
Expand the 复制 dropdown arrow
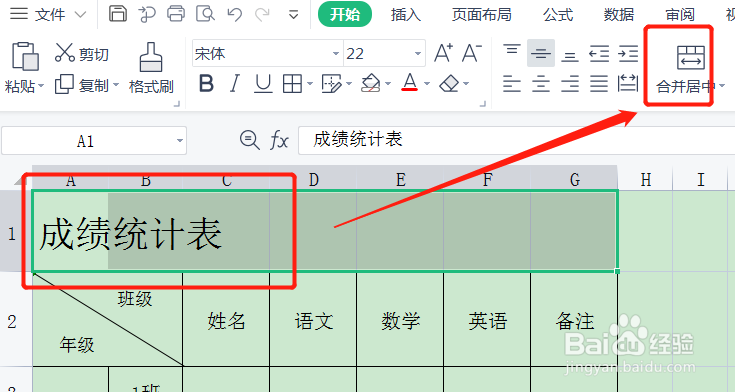[116, 85]
